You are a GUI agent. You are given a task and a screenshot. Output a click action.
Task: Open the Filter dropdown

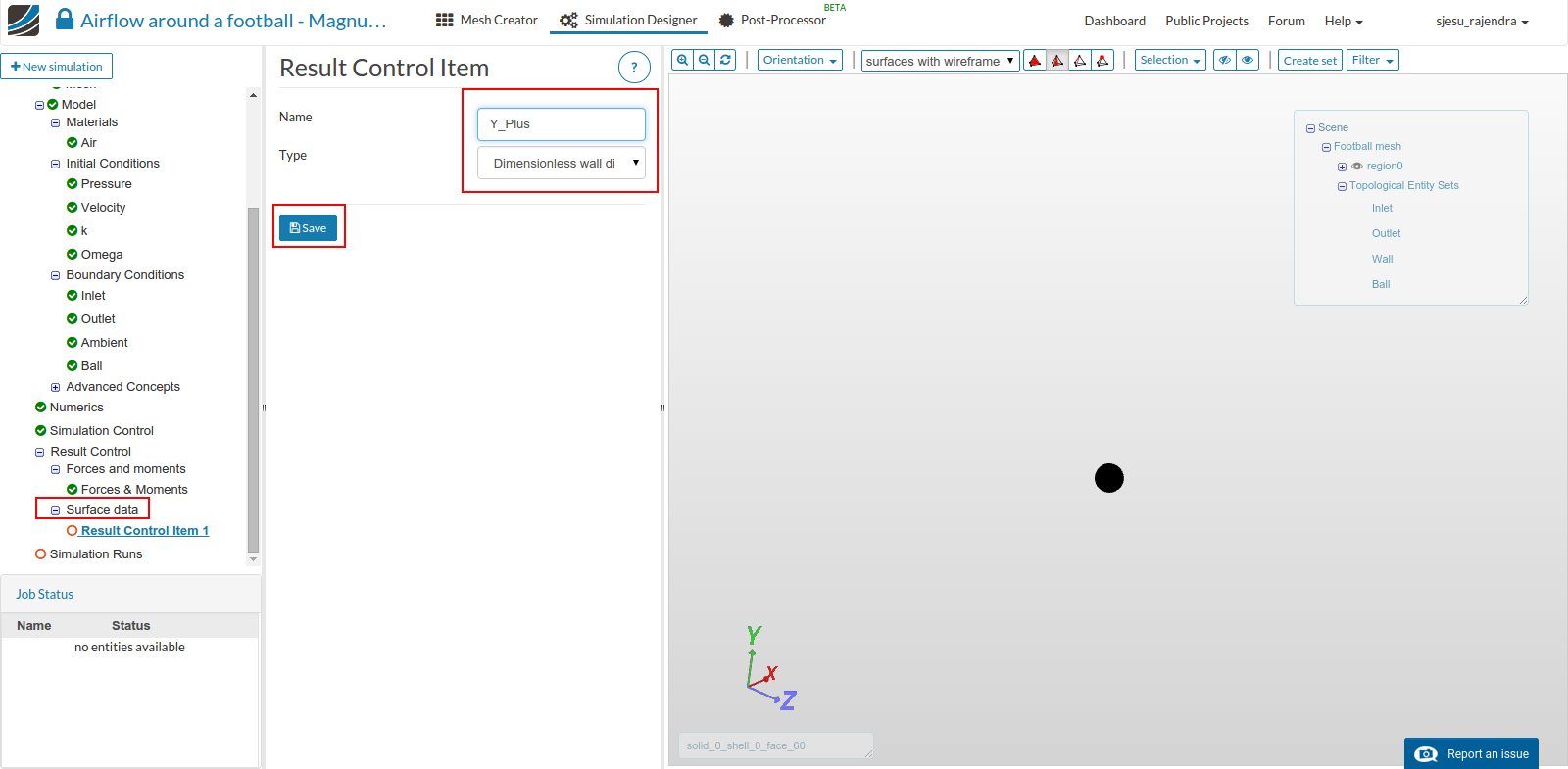(1373, 60)
